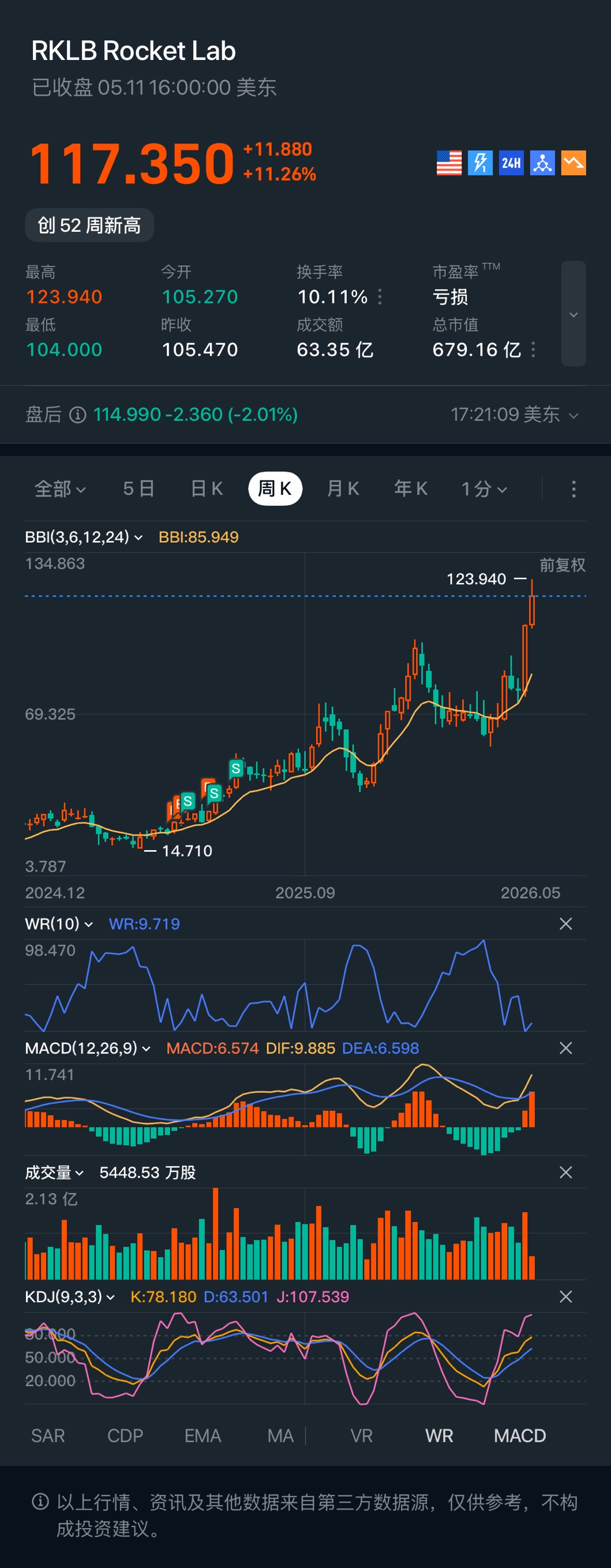Toggle the SAR indicator

coord(48,1436)
